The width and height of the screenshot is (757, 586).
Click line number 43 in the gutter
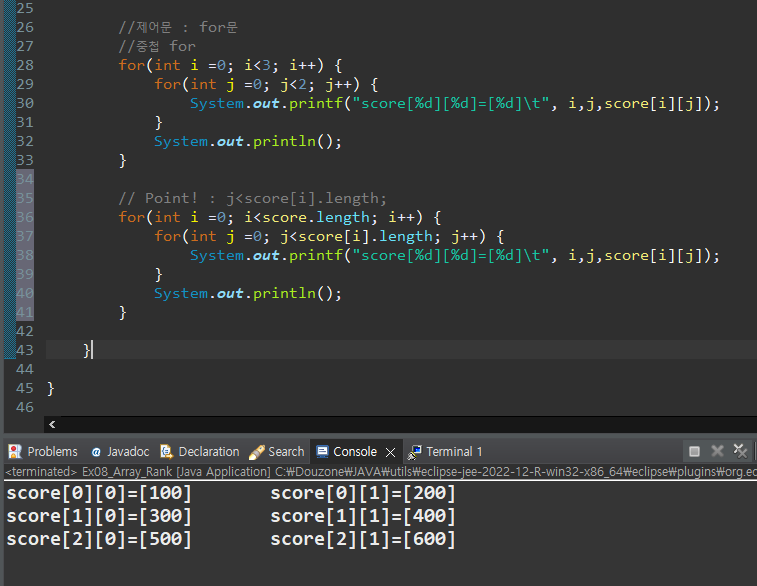(25, 350)
